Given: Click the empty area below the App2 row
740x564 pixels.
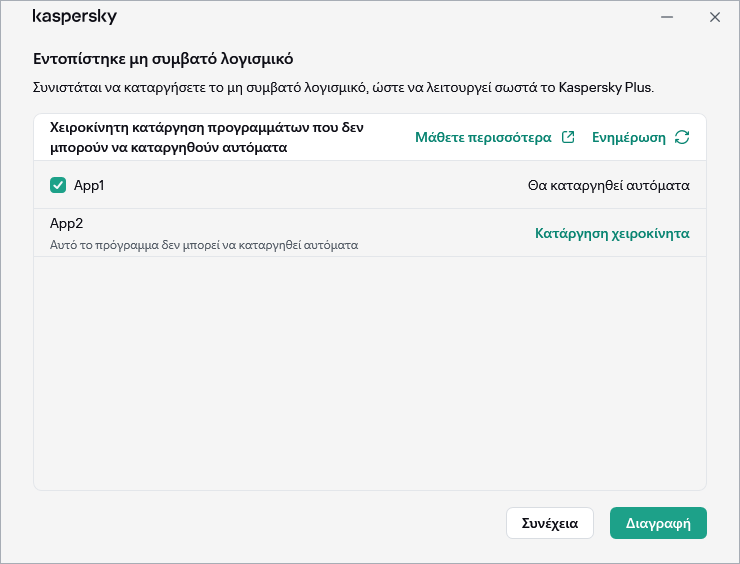Looking at the screenshot, I should [x=370, y=370].
